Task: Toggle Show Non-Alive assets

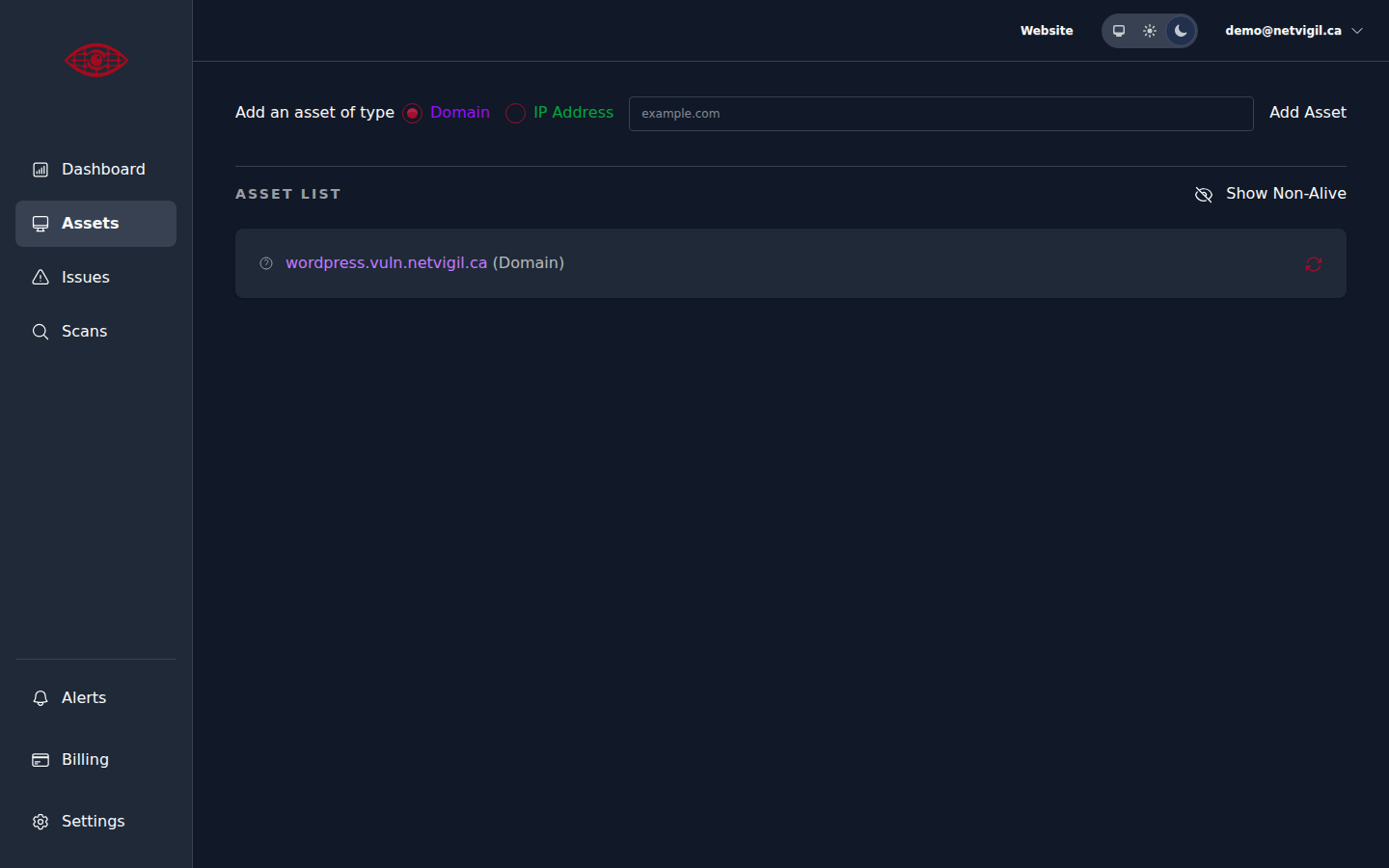Action: click(x=1270, y=194)
